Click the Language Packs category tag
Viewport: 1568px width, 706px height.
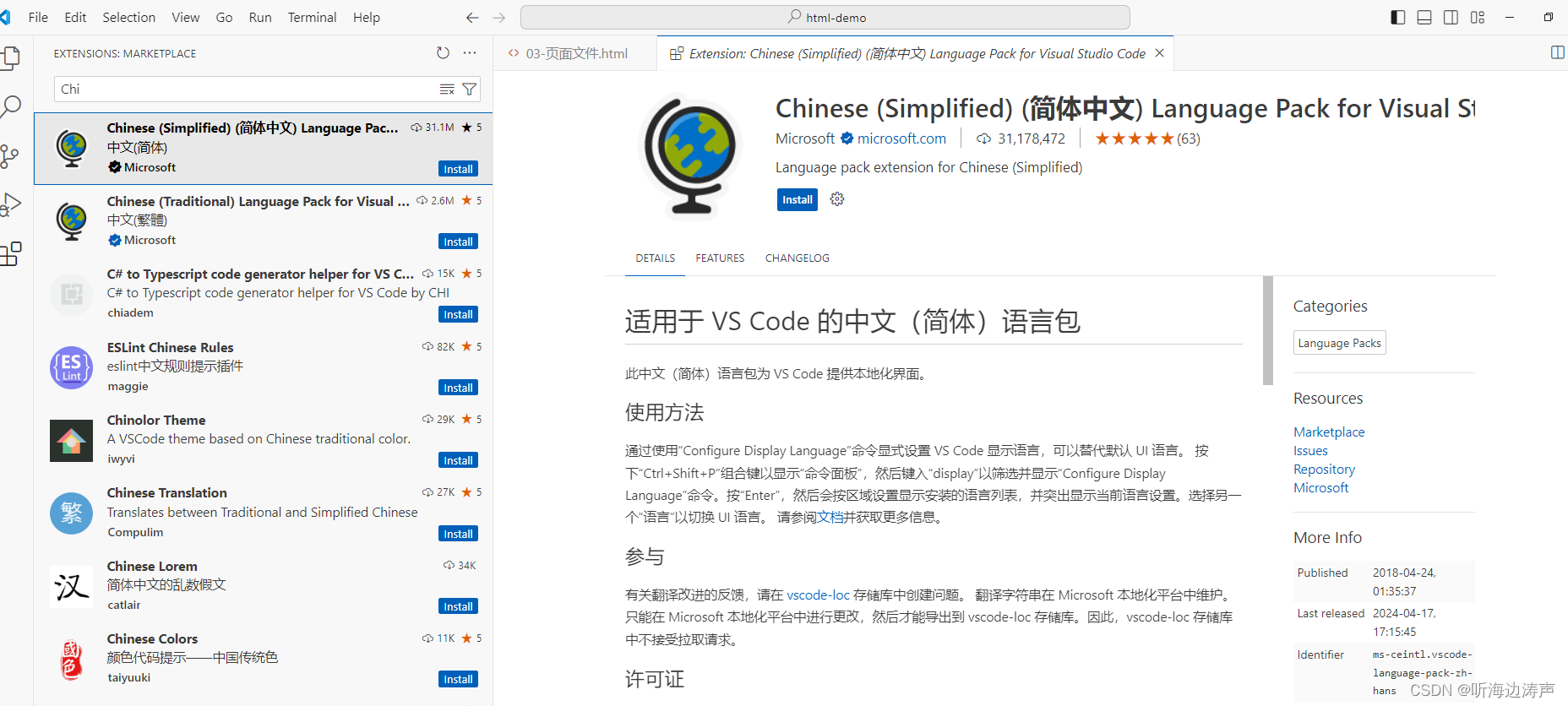pyautogui.click(x=1339, y=343)
